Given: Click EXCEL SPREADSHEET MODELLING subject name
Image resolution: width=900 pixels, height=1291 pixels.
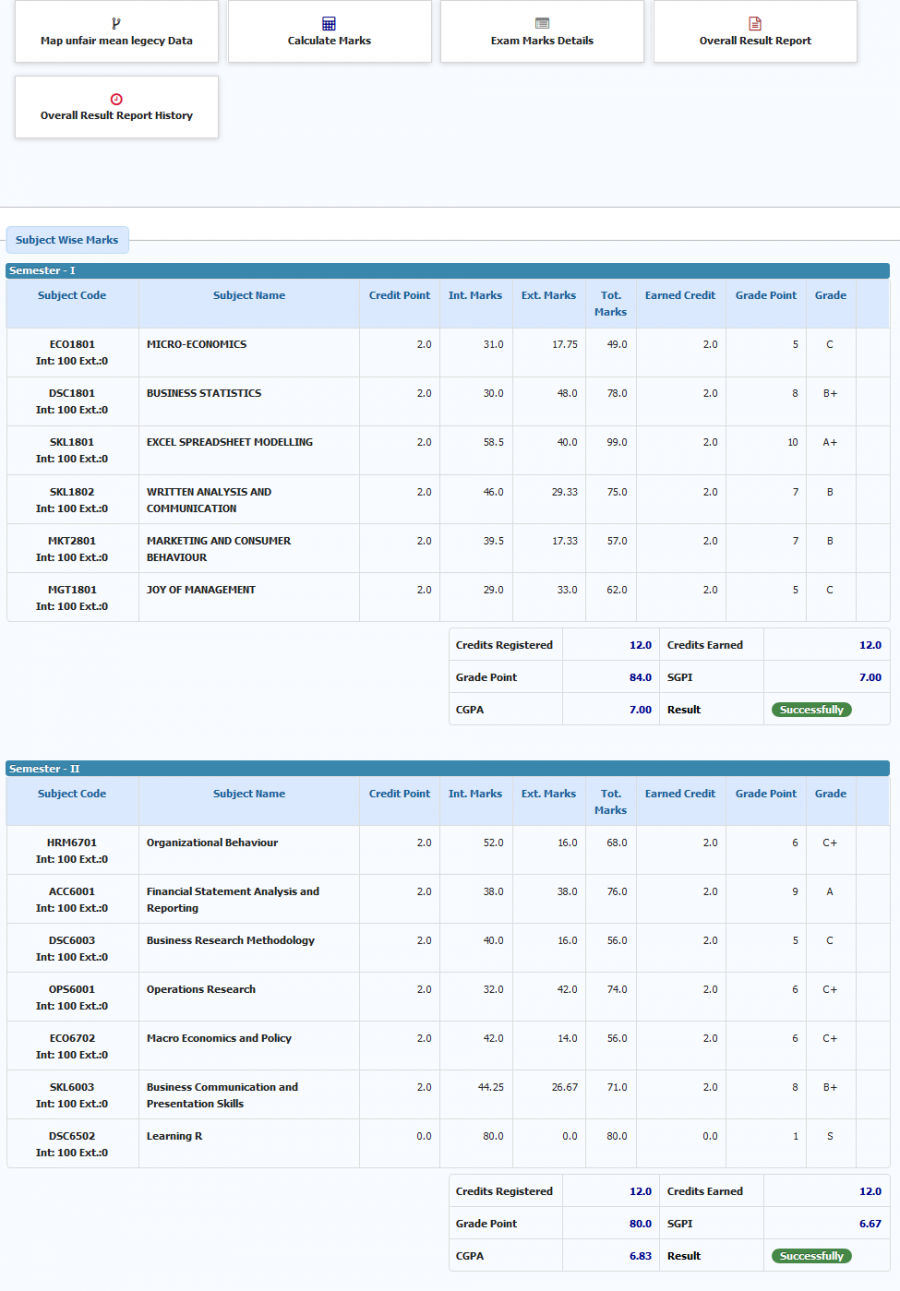Looking at the screenshot, I should tap(229, 442).
